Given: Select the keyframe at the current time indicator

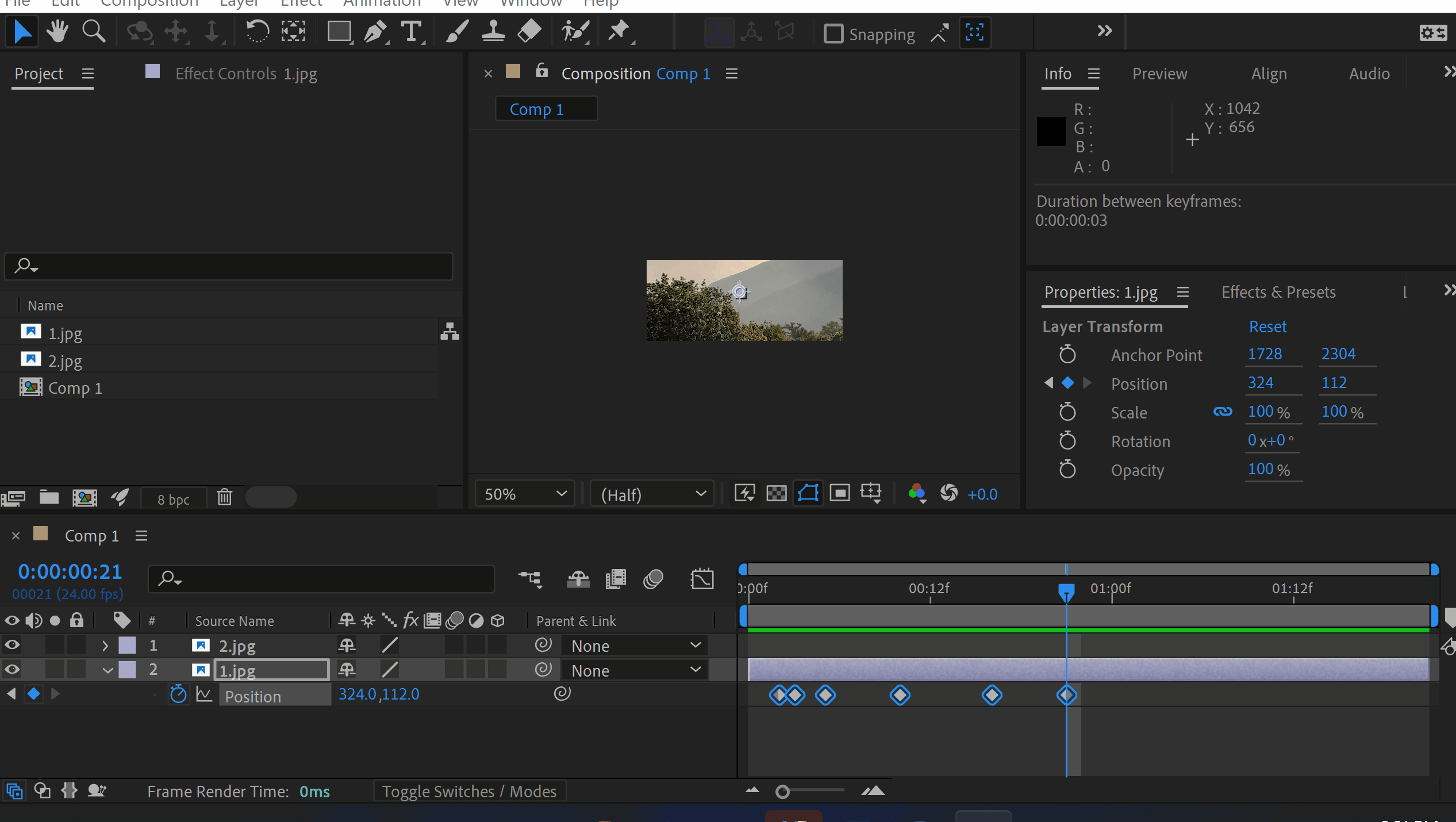Looking at the screenshot, I should pyautogui.click(x=1066, y=694).
